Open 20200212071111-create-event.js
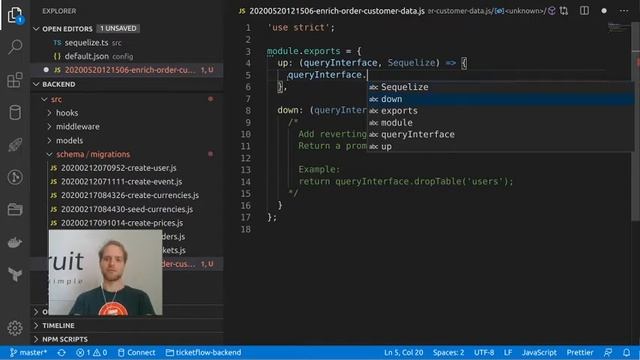 pyautogui.click(x=121, y=182)
